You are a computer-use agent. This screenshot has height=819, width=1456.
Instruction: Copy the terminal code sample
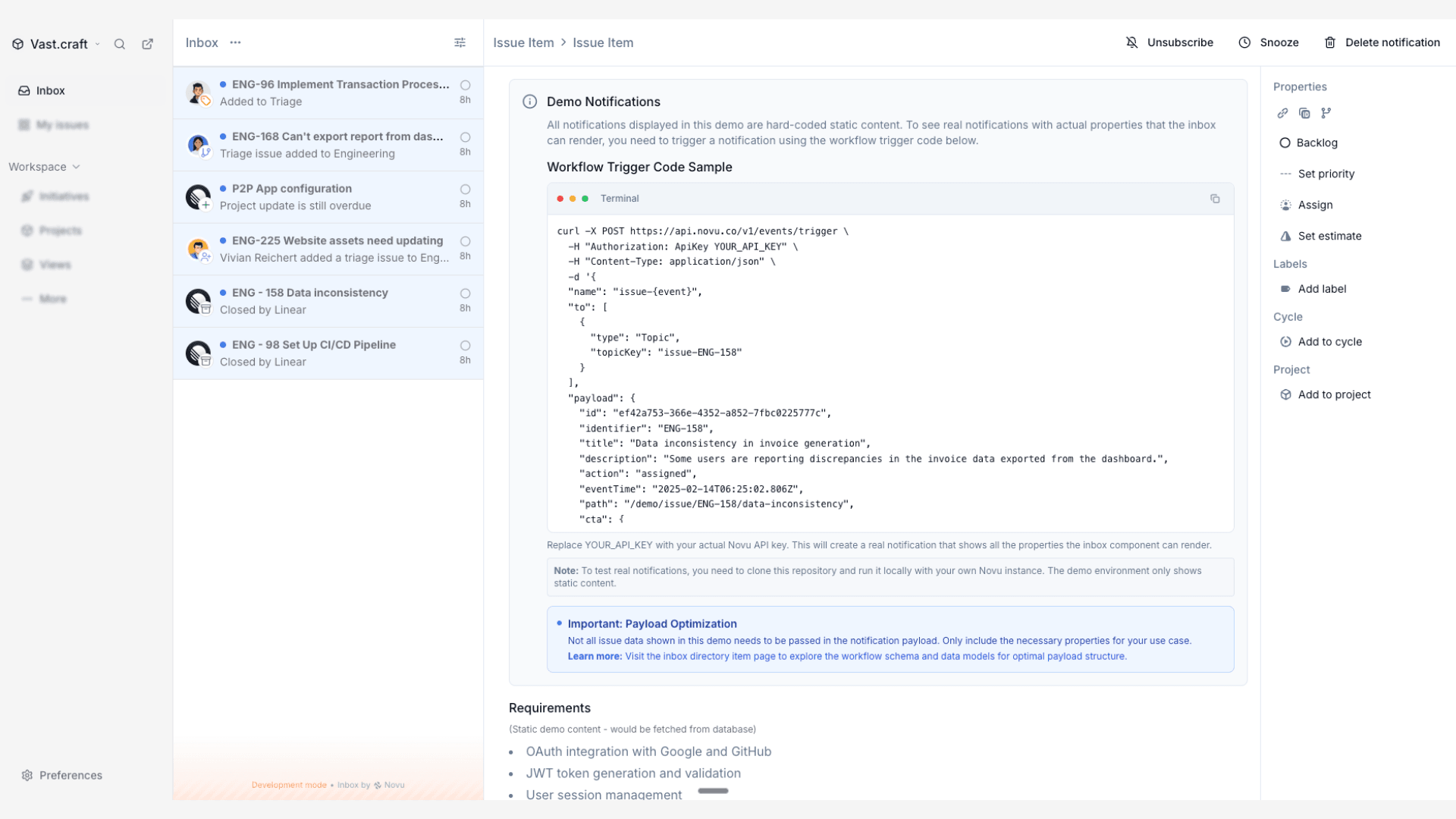1215,199
